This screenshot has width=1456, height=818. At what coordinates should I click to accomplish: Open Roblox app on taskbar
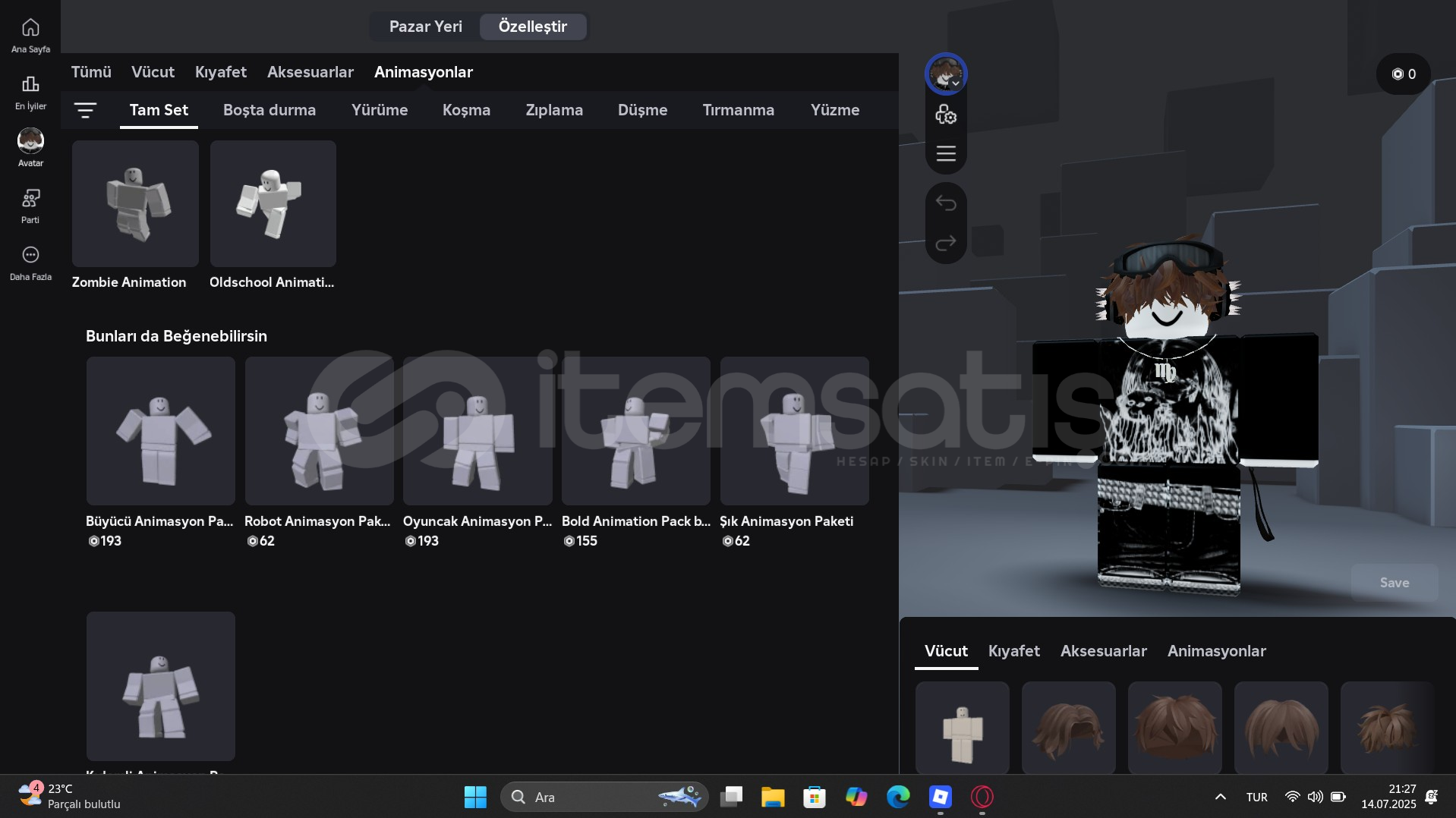940,797
